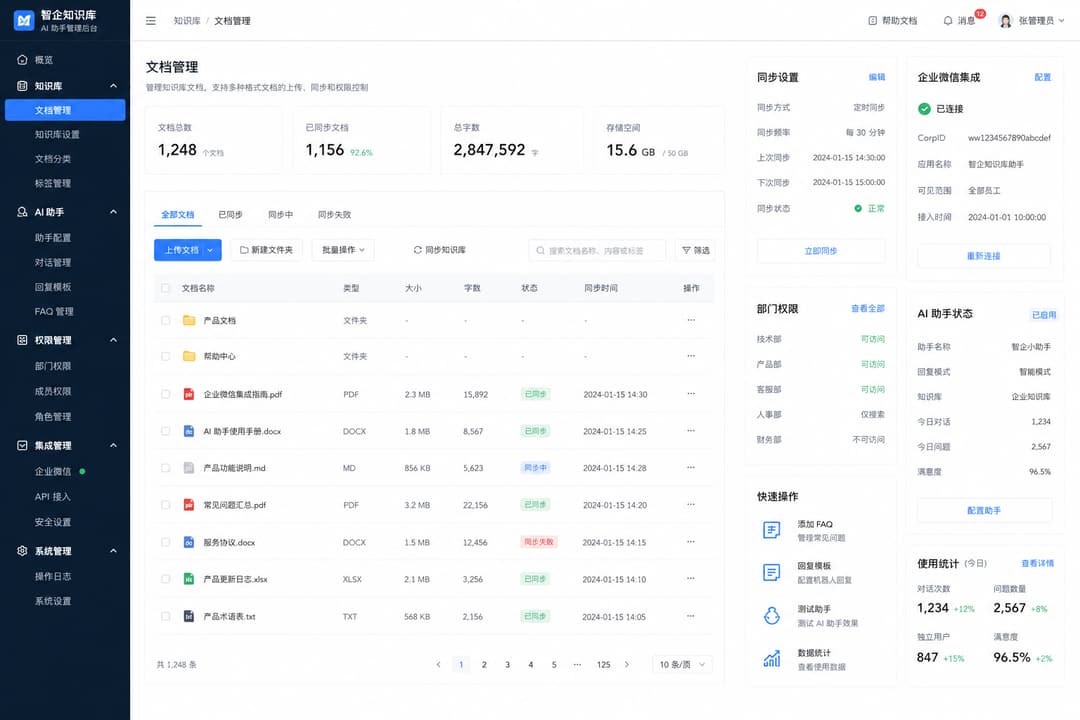Check the box for 产品文档 folder
1080x720 pixels.
pos(165,320)
